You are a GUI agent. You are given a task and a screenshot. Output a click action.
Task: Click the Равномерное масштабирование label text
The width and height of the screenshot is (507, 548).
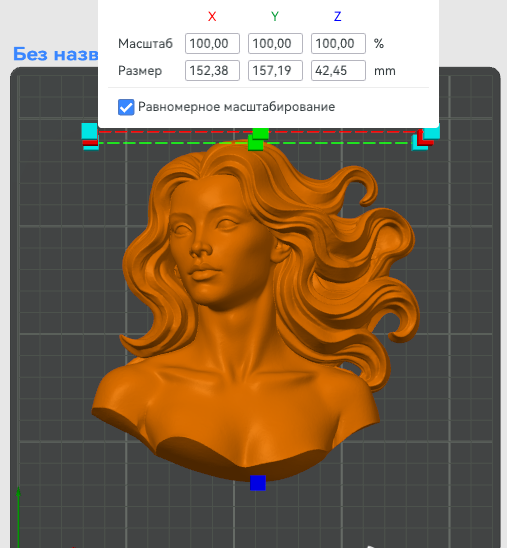pyautogui.click(x=237, y=107)
